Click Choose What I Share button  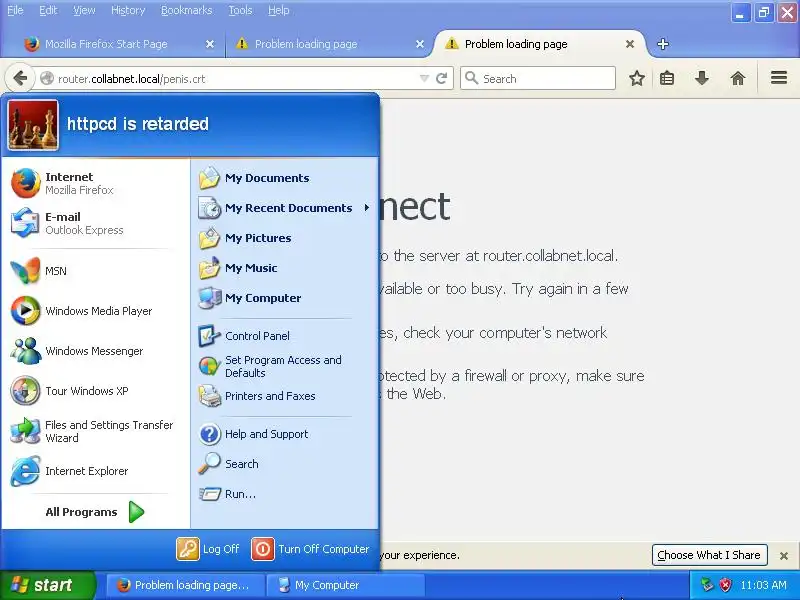tap(709, 555)
